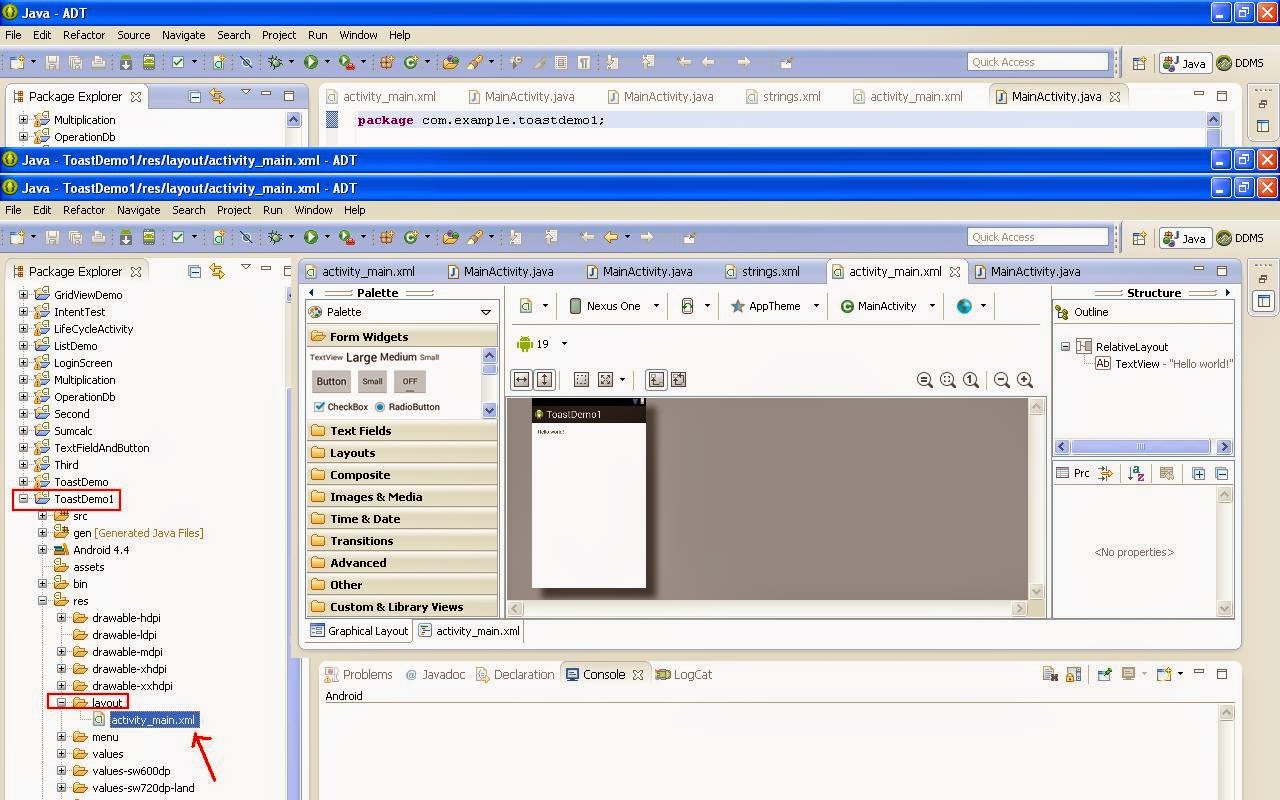Select activity_main.xml in layout folder
This screenshot has width=1280, height=800.
(x=153, y=720)
